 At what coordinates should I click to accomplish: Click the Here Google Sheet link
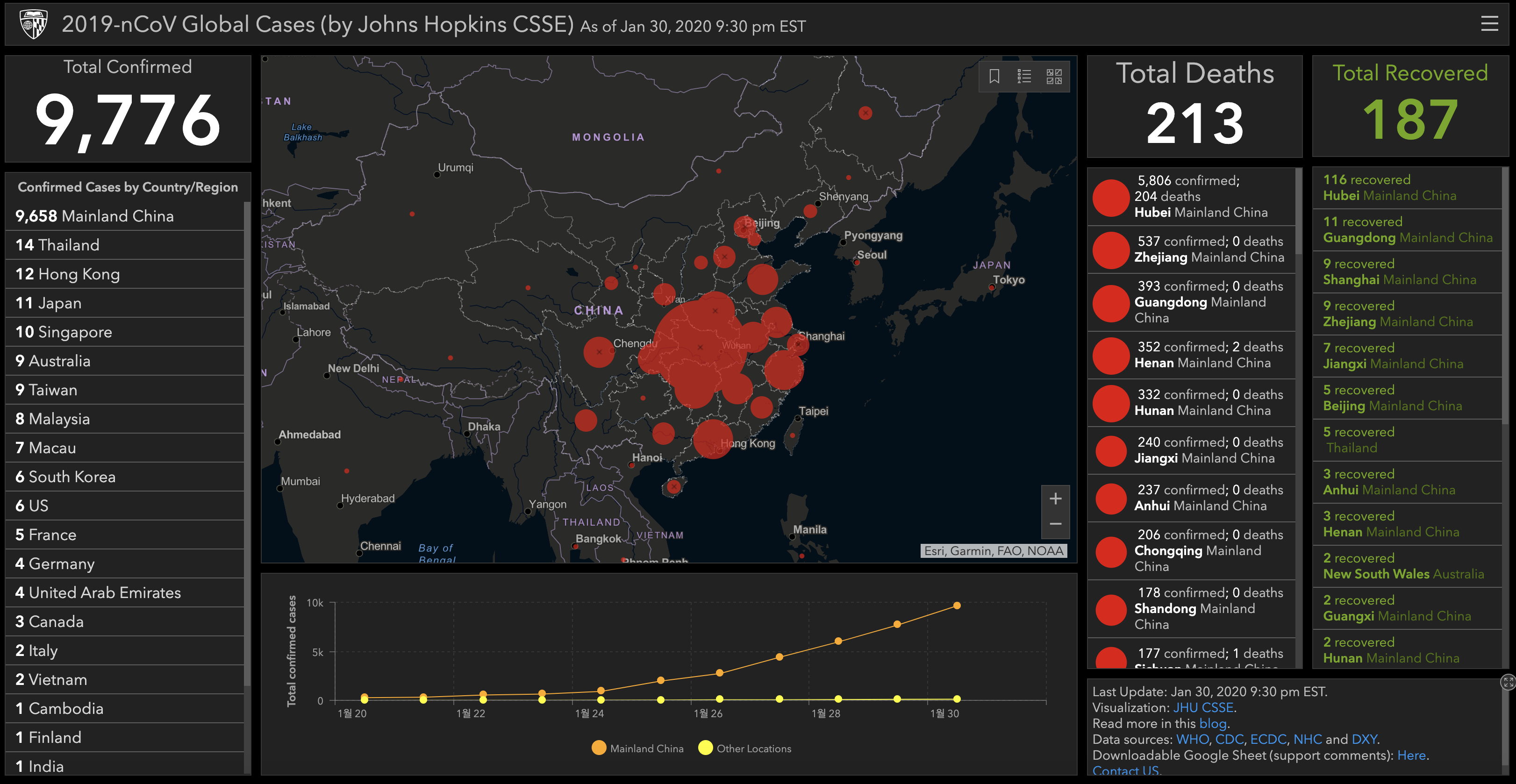(x=1411, y=755)
